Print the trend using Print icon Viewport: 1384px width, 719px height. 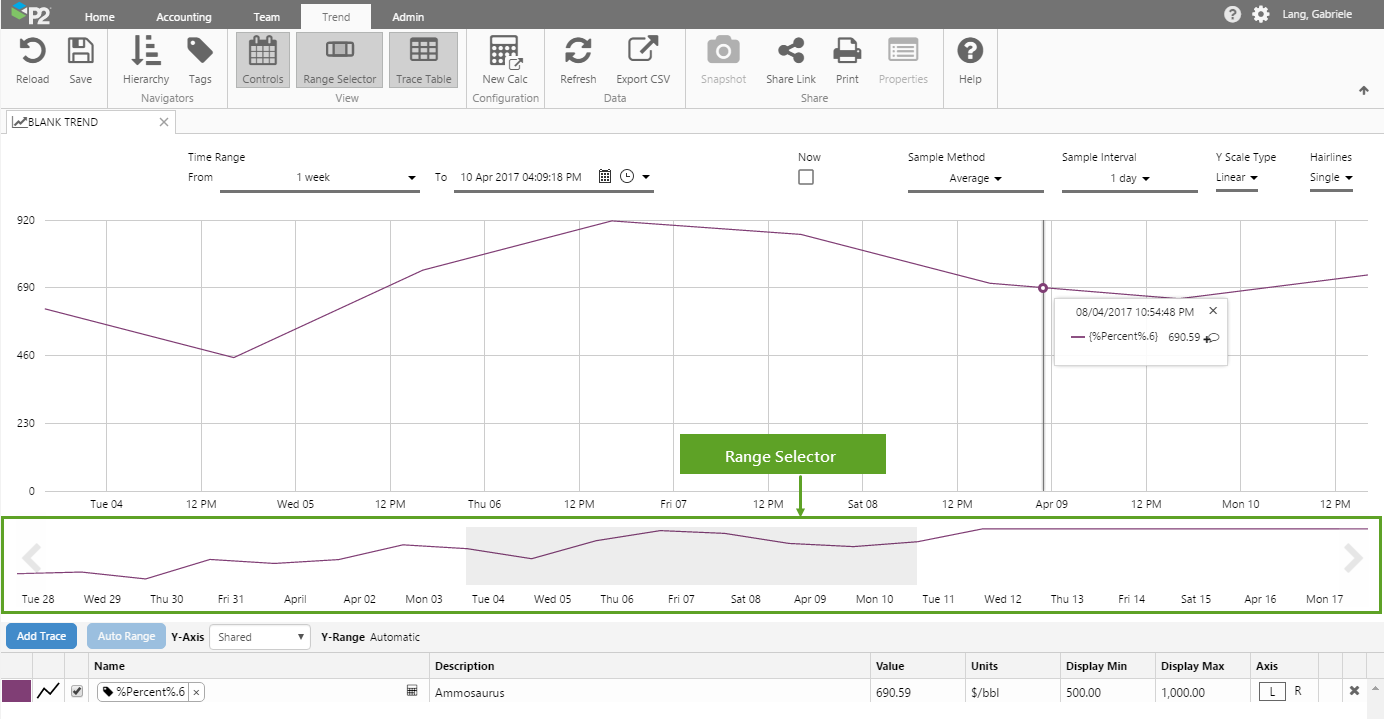pos(847,52)
